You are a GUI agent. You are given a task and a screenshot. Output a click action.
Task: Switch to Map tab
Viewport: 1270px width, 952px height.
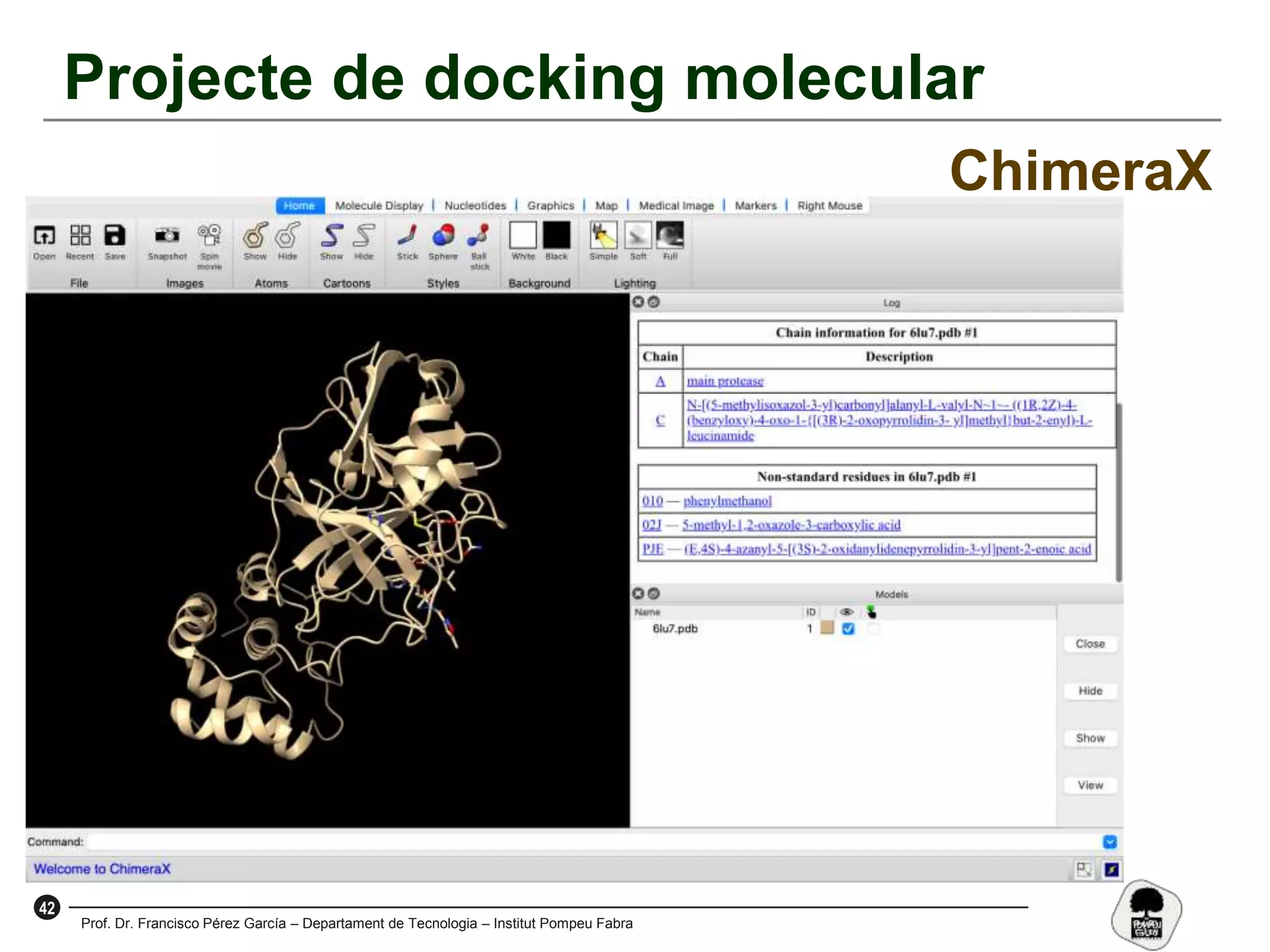pos(606,206)
